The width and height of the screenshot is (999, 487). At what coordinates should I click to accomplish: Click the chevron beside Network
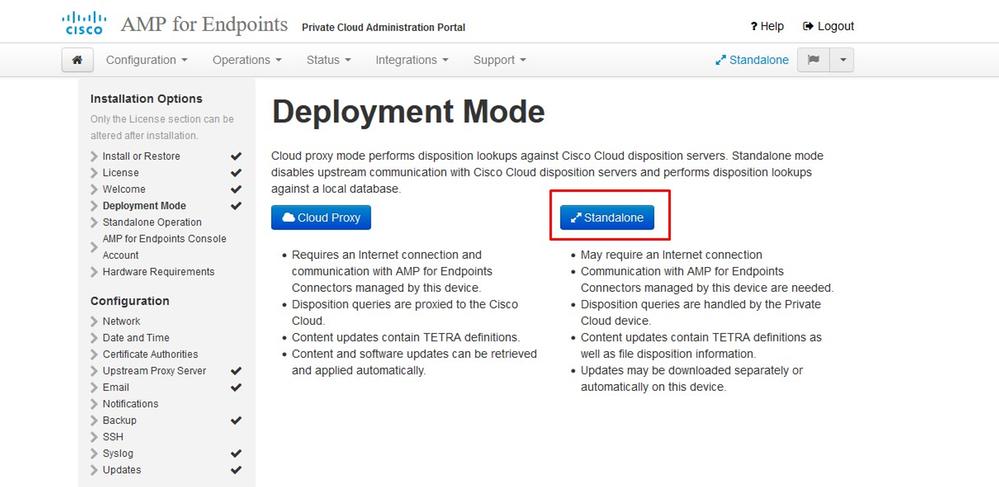(94, 321)
